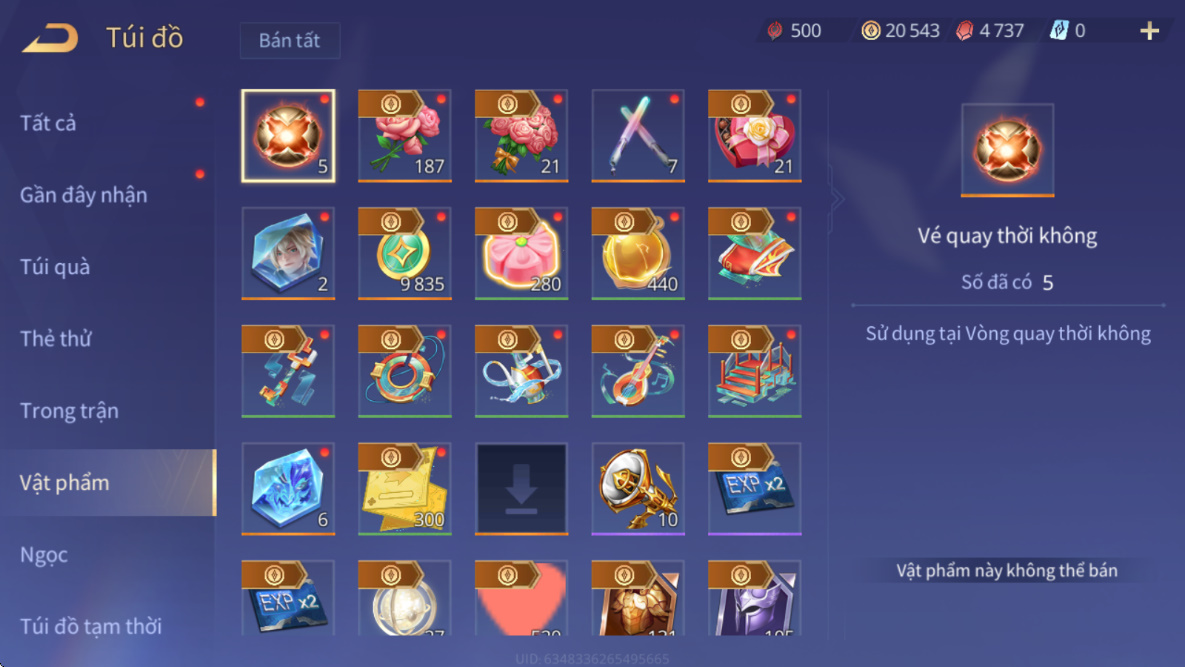Image resolution: width=1185 pixels, height=667 pixels.
Task: Open the Ngọc category tab
Action: click(44, 554)
